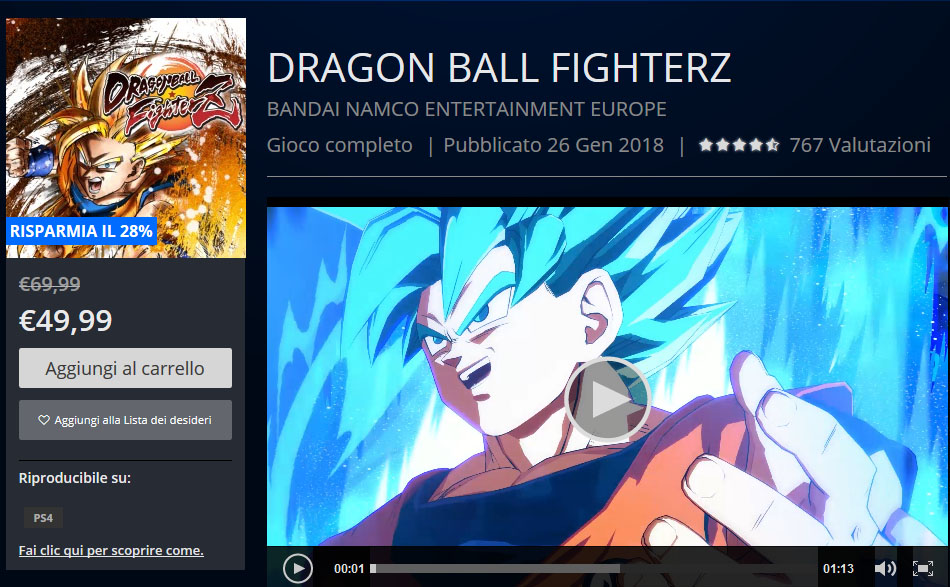The width and height of the screenshot is (950, 587).
Task: Open the Fai clic qui per scoprire come link
Action: click(111, 550)
